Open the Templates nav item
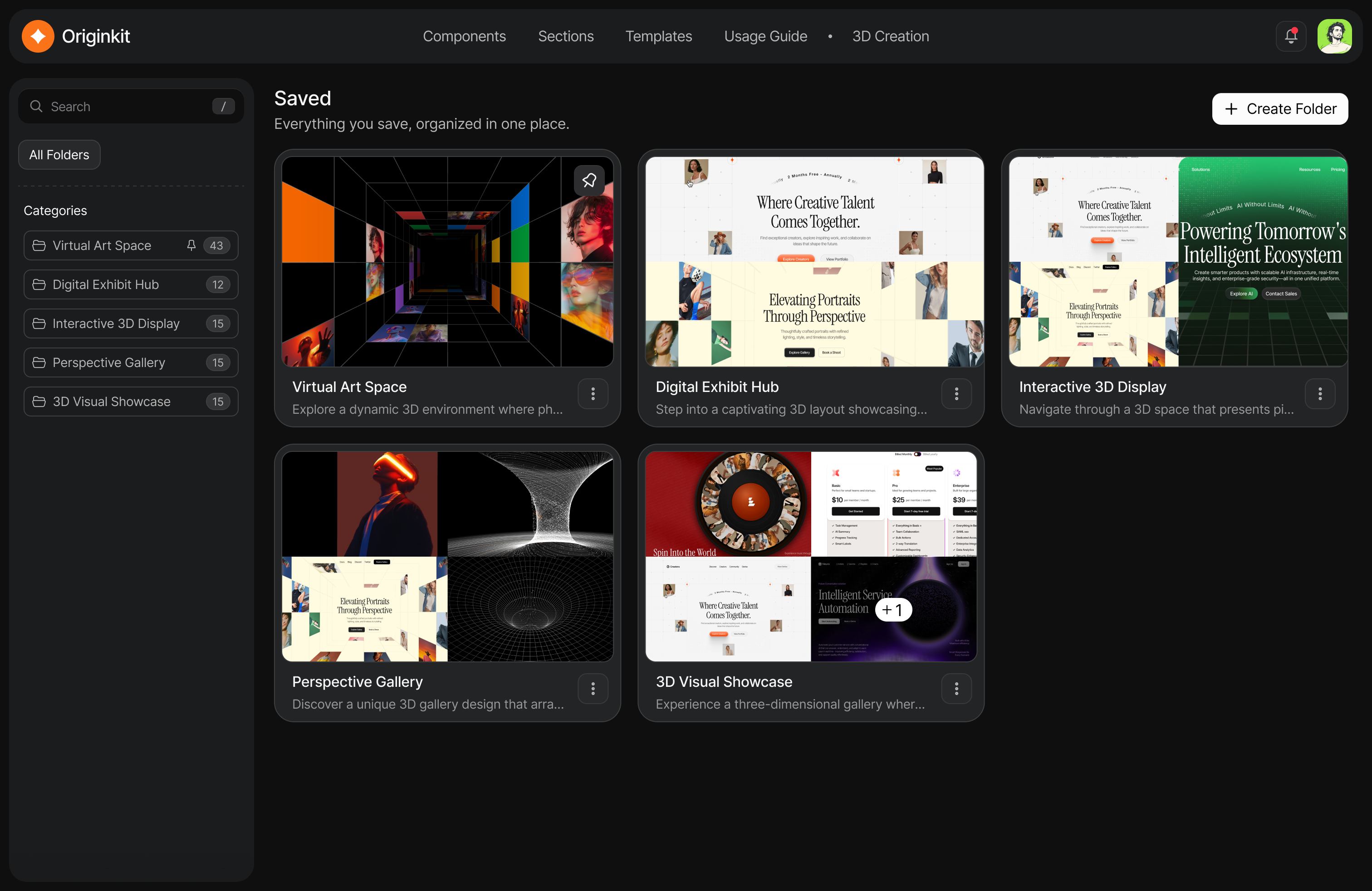 [658, 36]
